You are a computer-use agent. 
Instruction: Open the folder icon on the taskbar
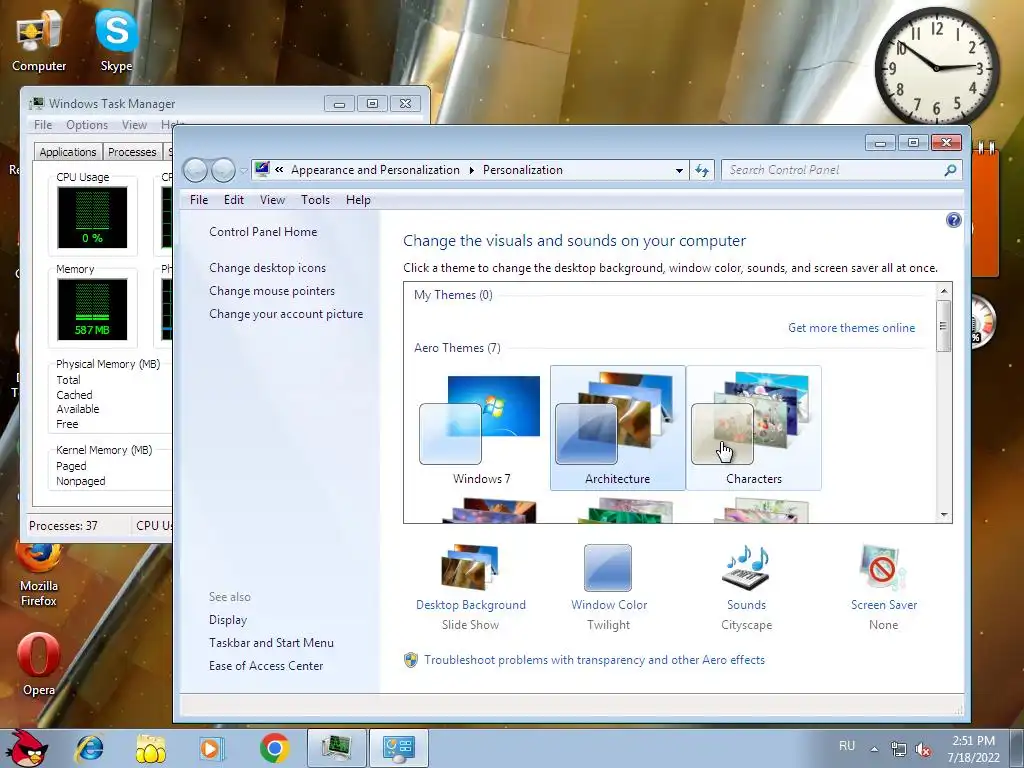pos(150,748)
